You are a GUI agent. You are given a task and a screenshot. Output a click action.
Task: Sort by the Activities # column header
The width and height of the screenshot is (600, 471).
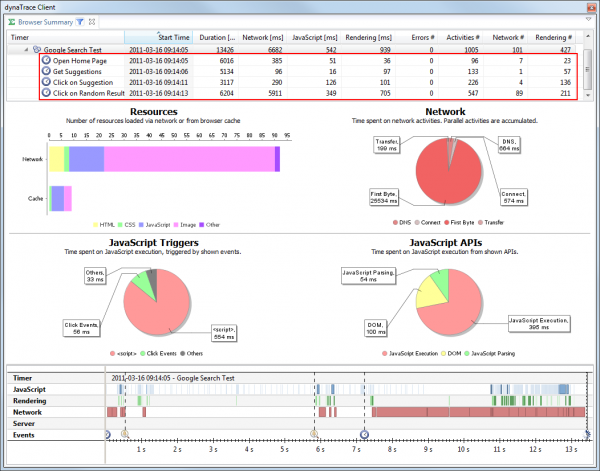(x=460, y=37)
